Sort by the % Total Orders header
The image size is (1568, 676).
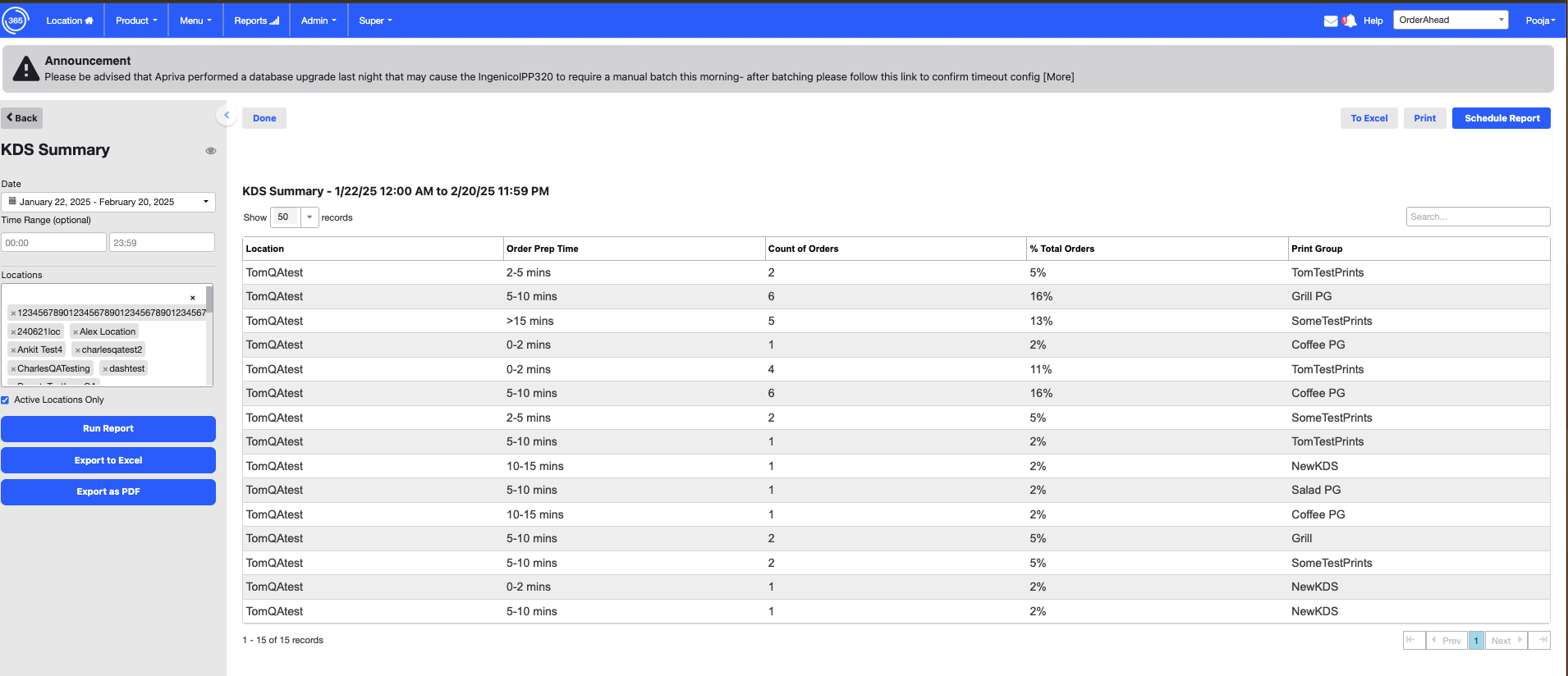click(1158, 249)
